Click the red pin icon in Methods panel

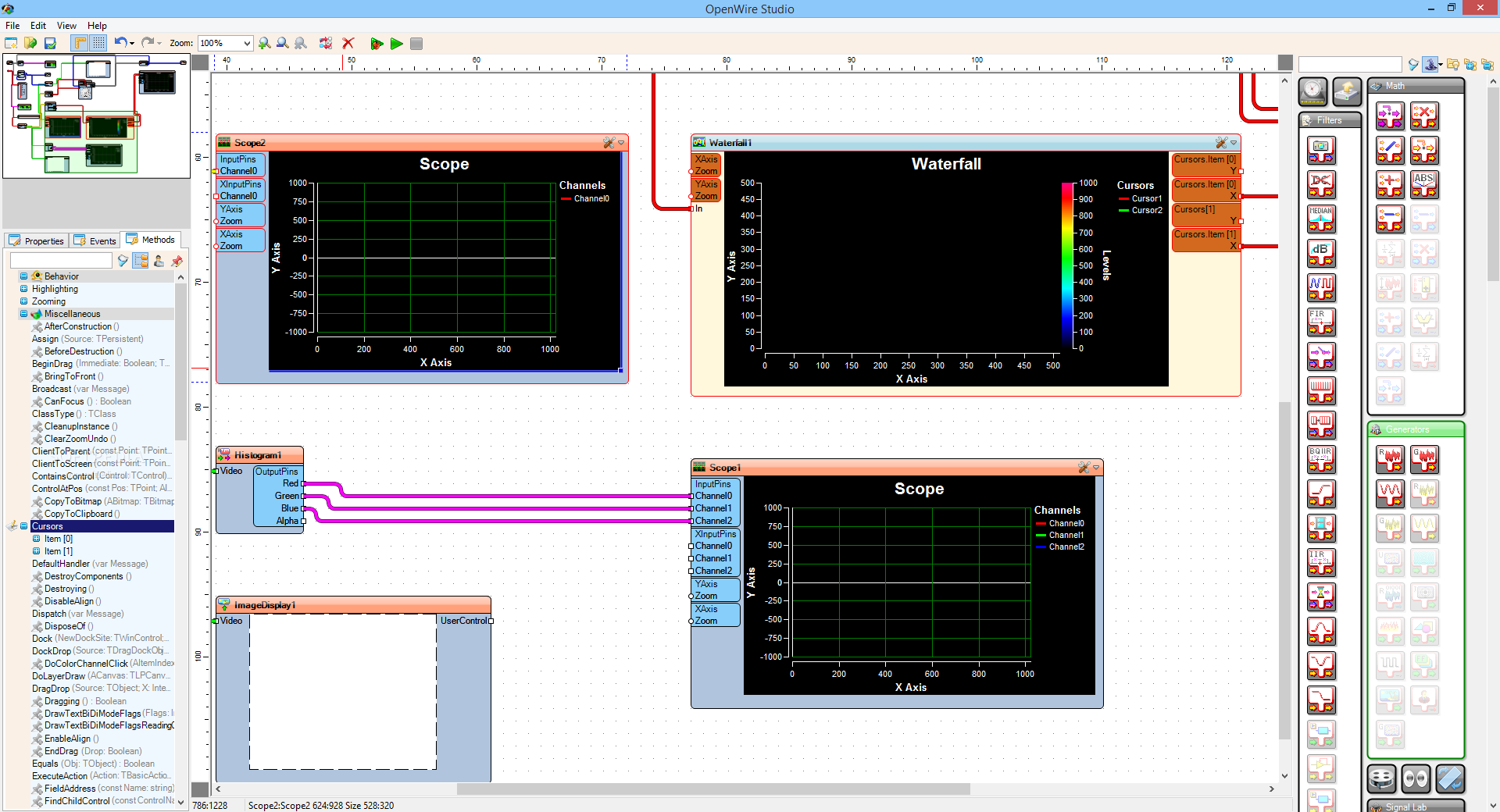[x=177, y=261]
